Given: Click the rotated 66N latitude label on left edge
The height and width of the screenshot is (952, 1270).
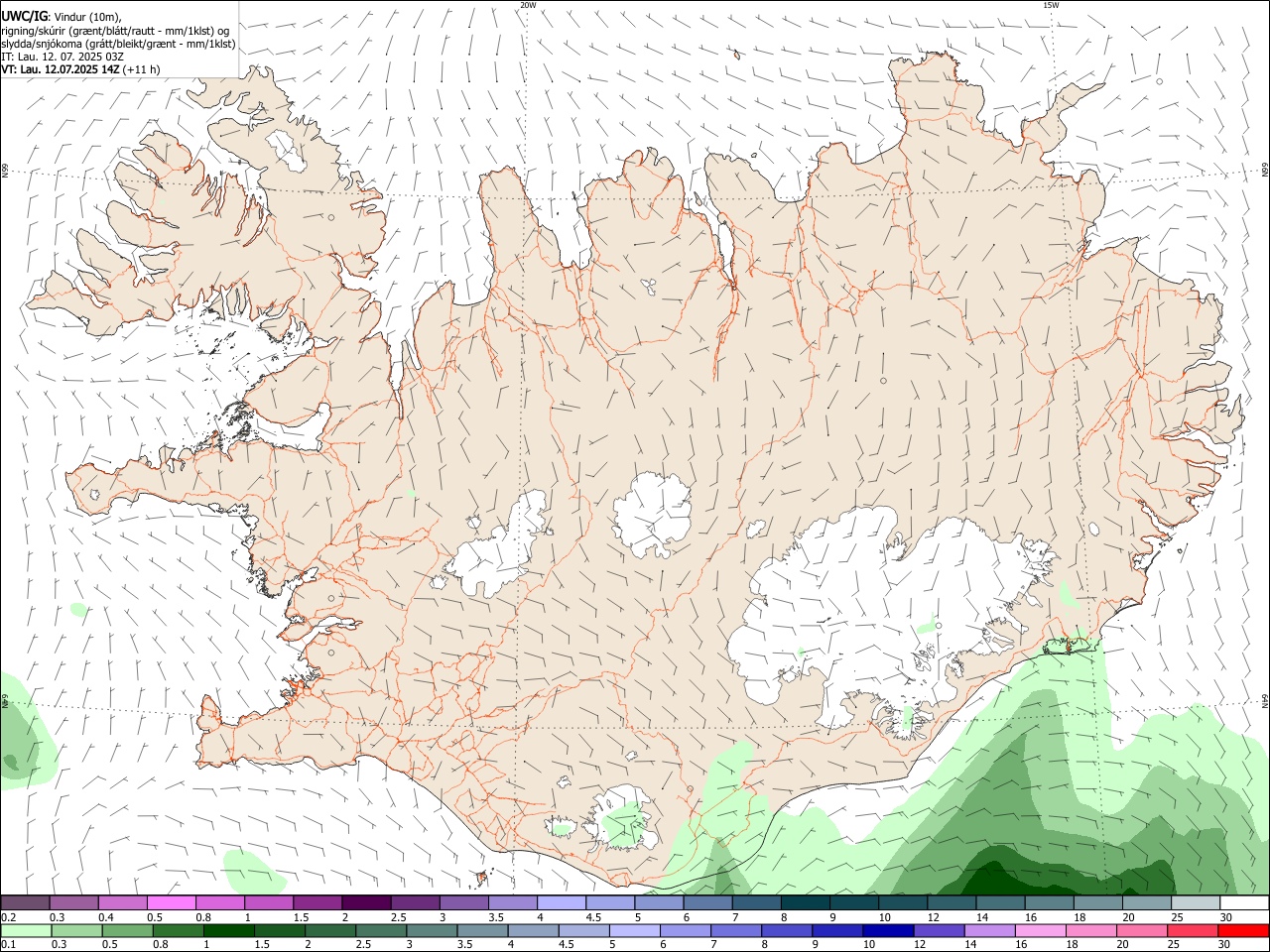Looking at the screenshot, I should pos(5,172).
